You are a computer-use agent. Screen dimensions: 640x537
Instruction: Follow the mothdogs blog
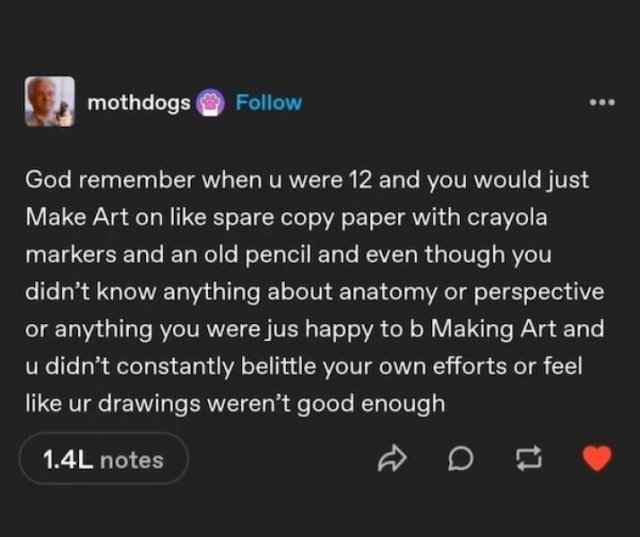268,103
